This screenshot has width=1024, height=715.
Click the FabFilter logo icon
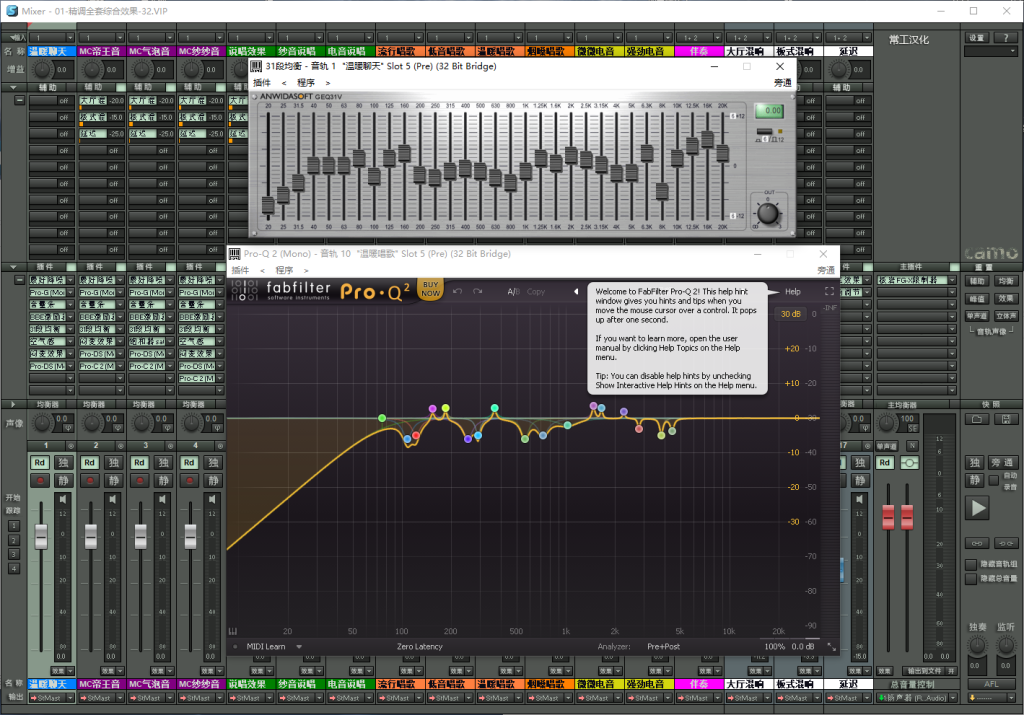[245, 291]
